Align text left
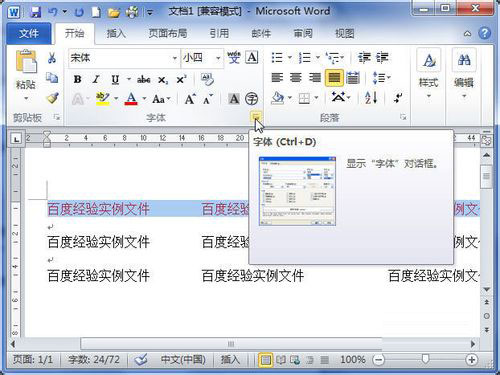Screen dimensions: 500x375 tap(277, 78)
